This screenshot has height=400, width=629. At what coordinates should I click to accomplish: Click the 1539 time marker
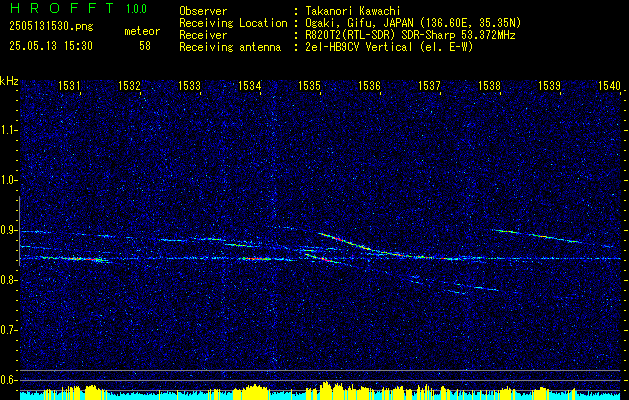549,85
